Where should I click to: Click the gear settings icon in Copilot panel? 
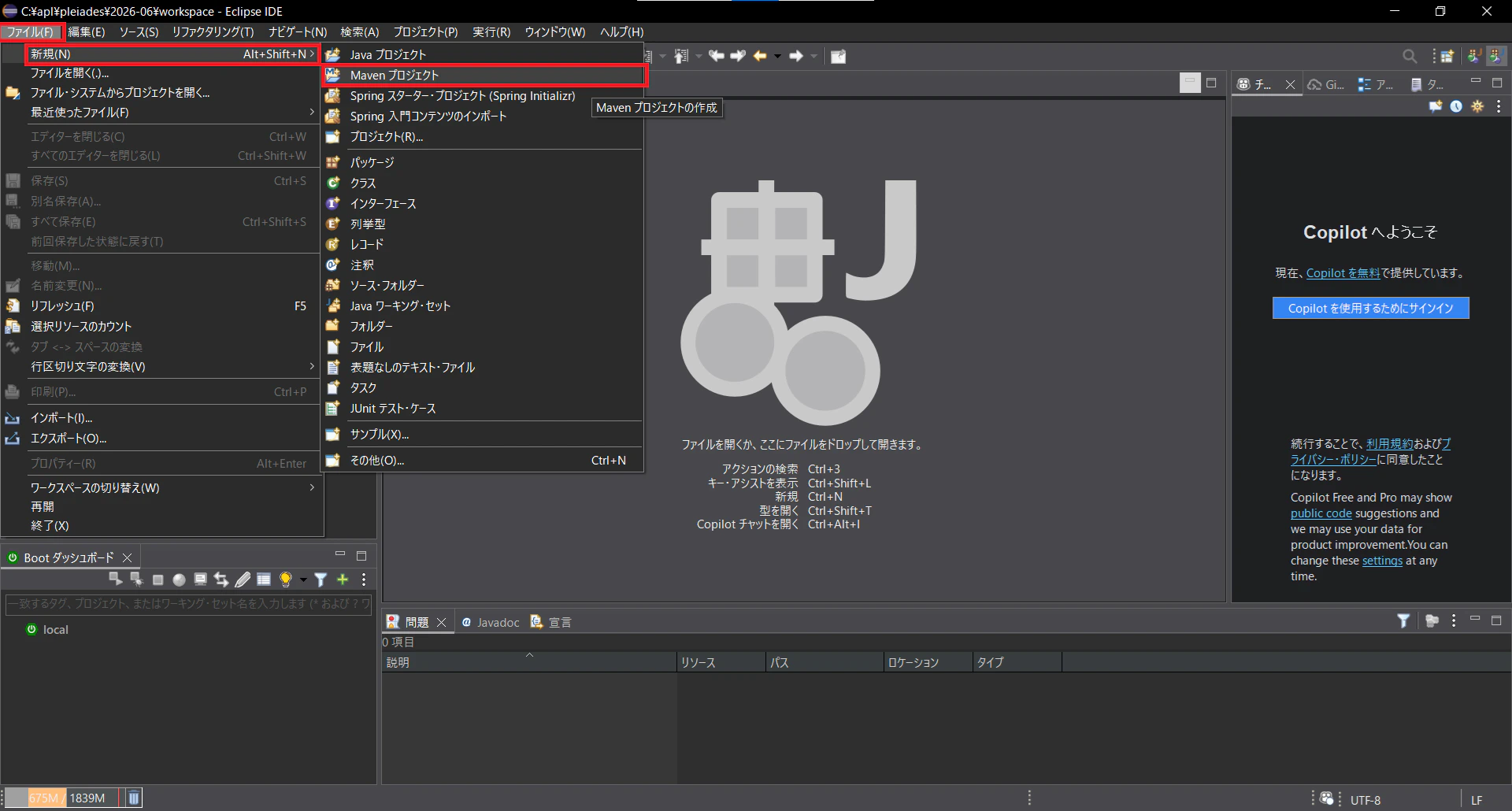pyautogui.click(x=1477, y=106)
